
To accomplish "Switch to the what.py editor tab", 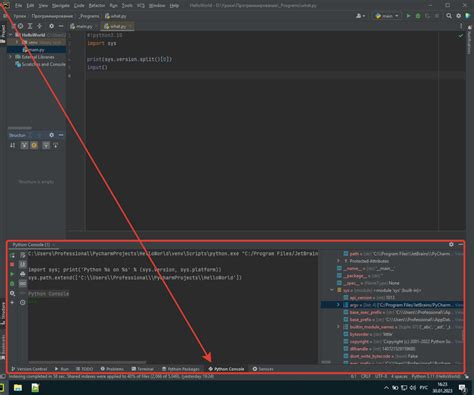I will [116, 26].
